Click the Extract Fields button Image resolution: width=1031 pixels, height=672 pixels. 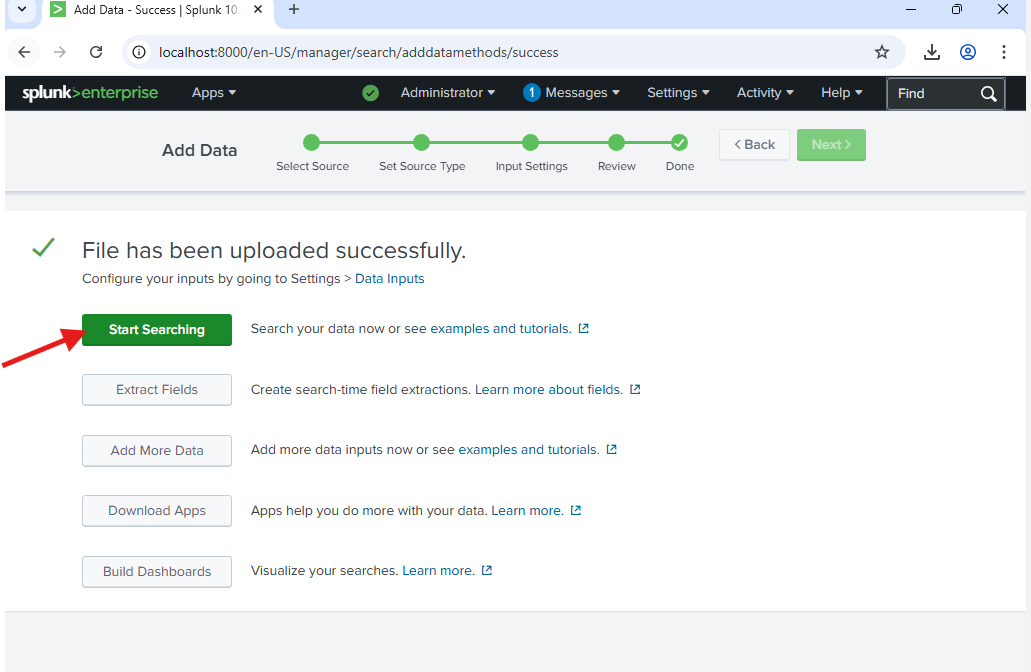157,390
